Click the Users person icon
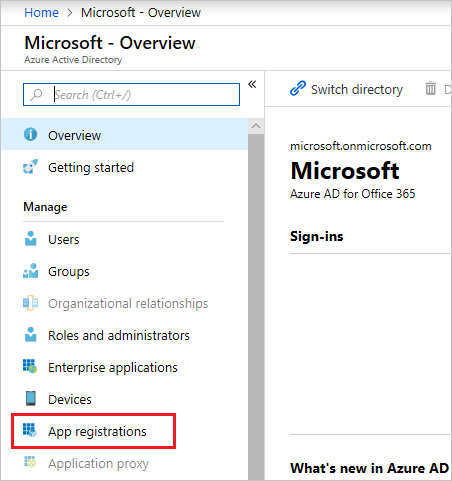This screenshot has height=481, width=452. point(30,239)
